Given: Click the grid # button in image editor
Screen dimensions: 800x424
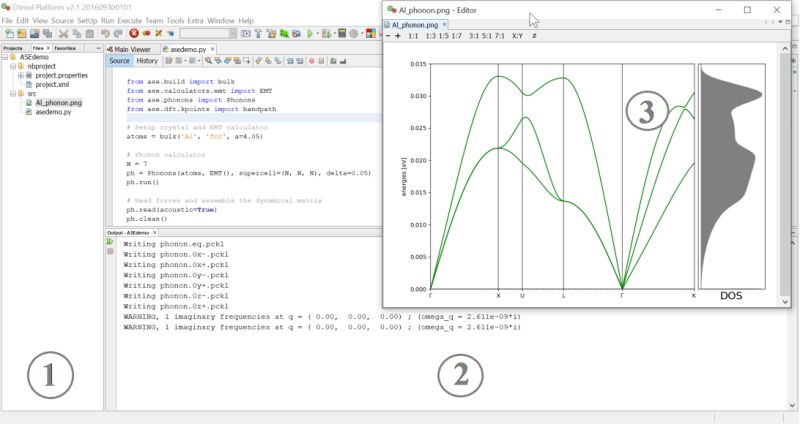Looking at the screenshot, I should click(534, 36).
